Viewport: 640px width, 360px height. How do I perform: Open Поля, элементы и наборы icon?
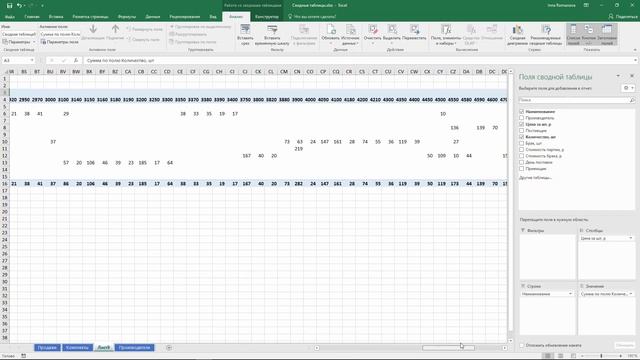pyautogui.click(x=446, y=30)
